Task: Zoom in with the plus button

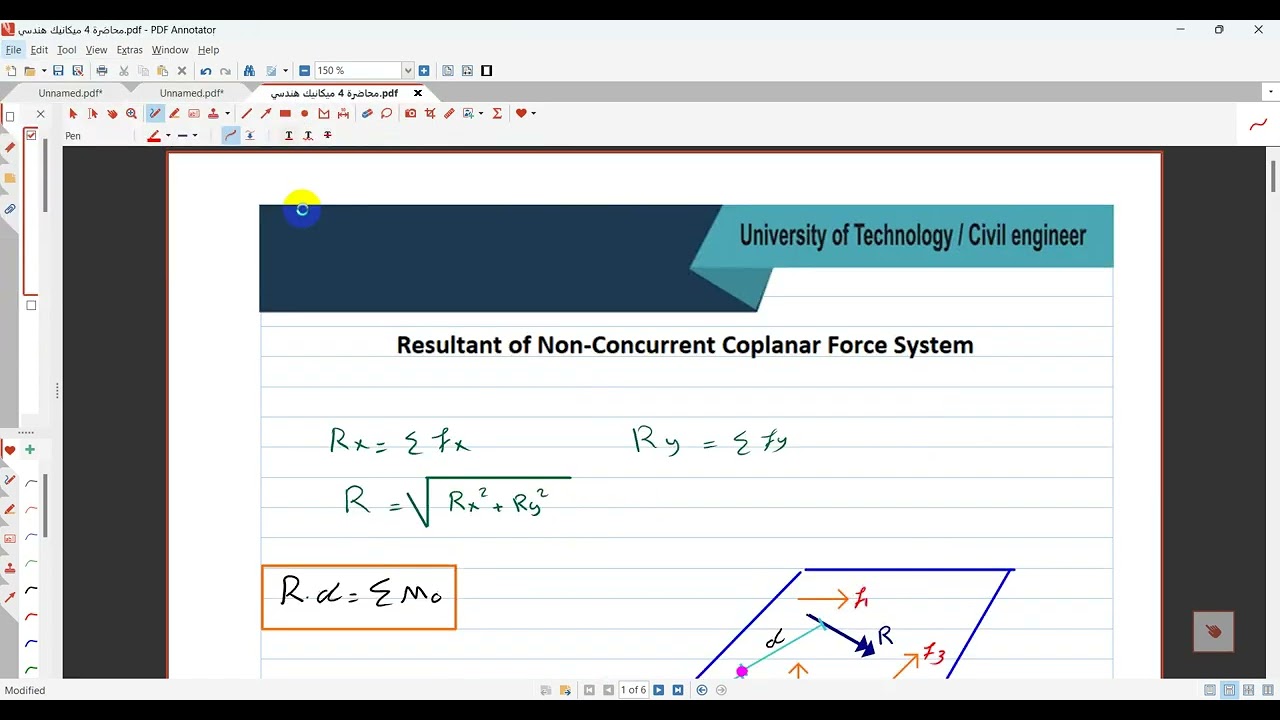Action: tap(424, 71)
